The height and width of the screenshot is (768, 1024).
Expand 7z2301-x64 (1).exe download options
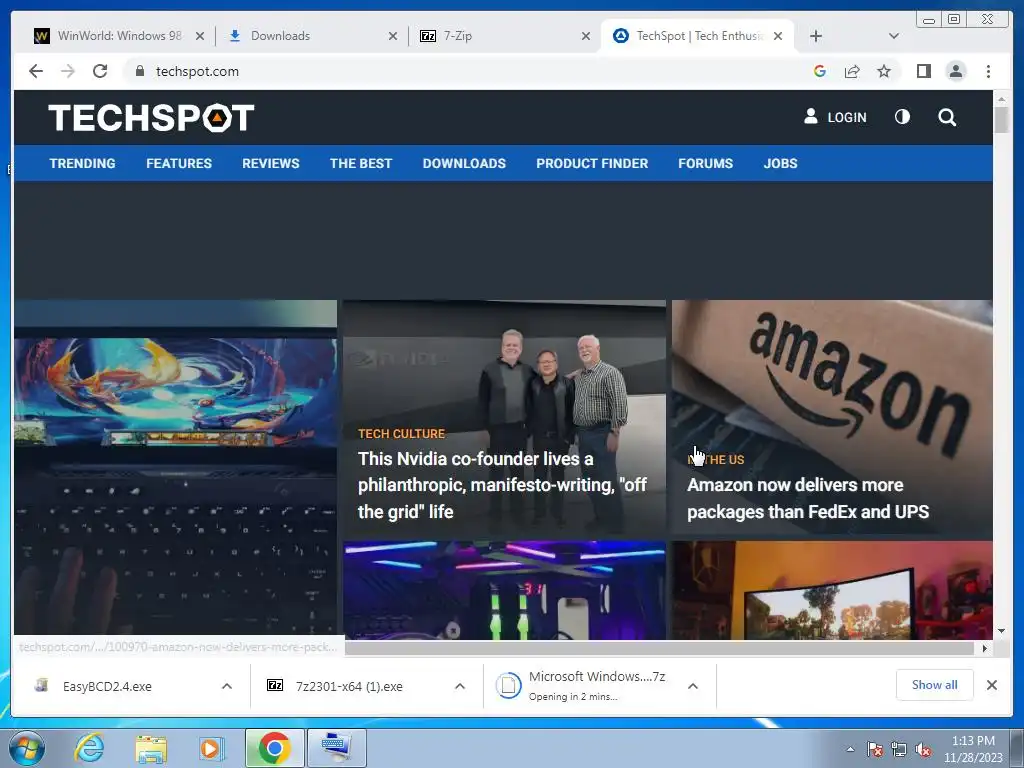(460, 686)
